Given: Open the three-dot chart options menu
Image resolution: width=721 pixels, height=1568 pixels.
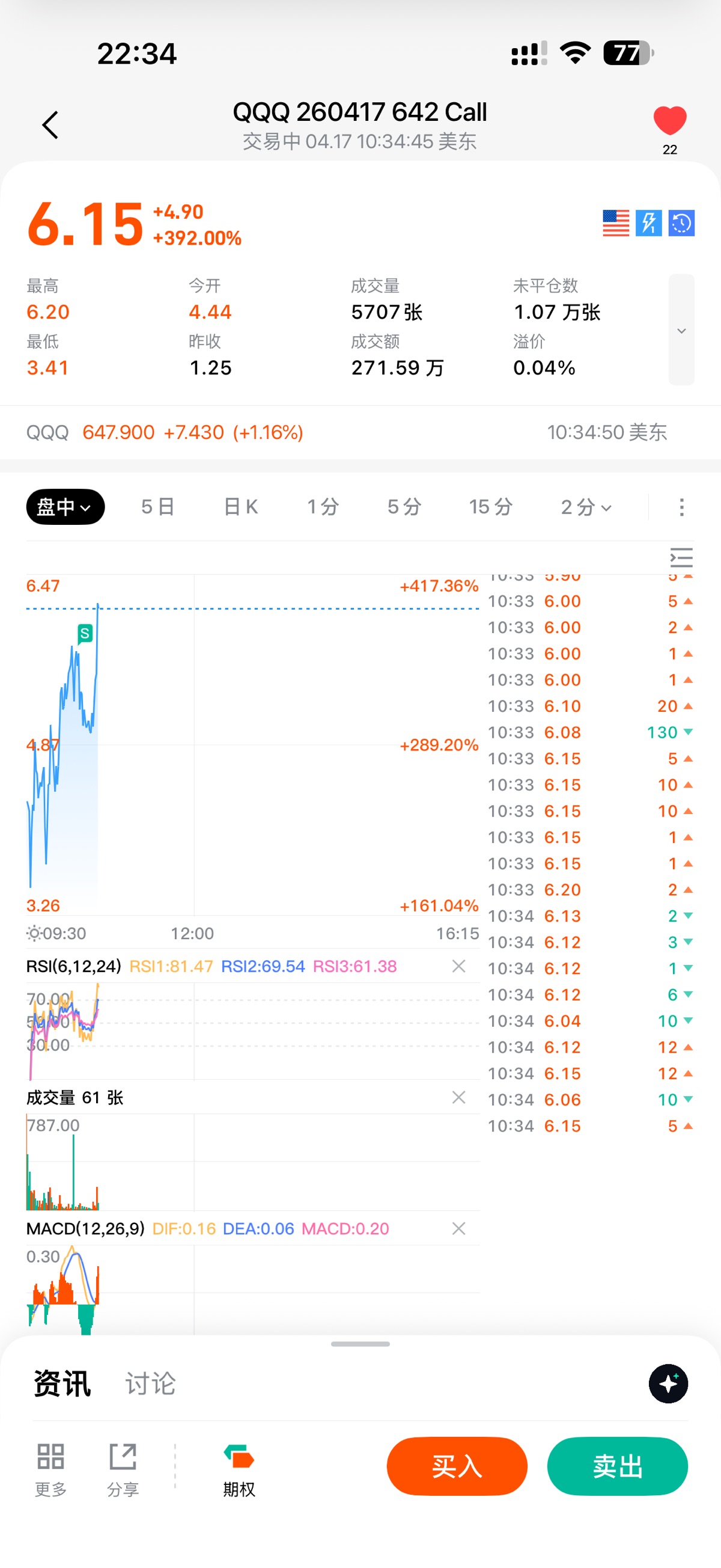Looking at the screenshot, I should (x=681, y=506).
